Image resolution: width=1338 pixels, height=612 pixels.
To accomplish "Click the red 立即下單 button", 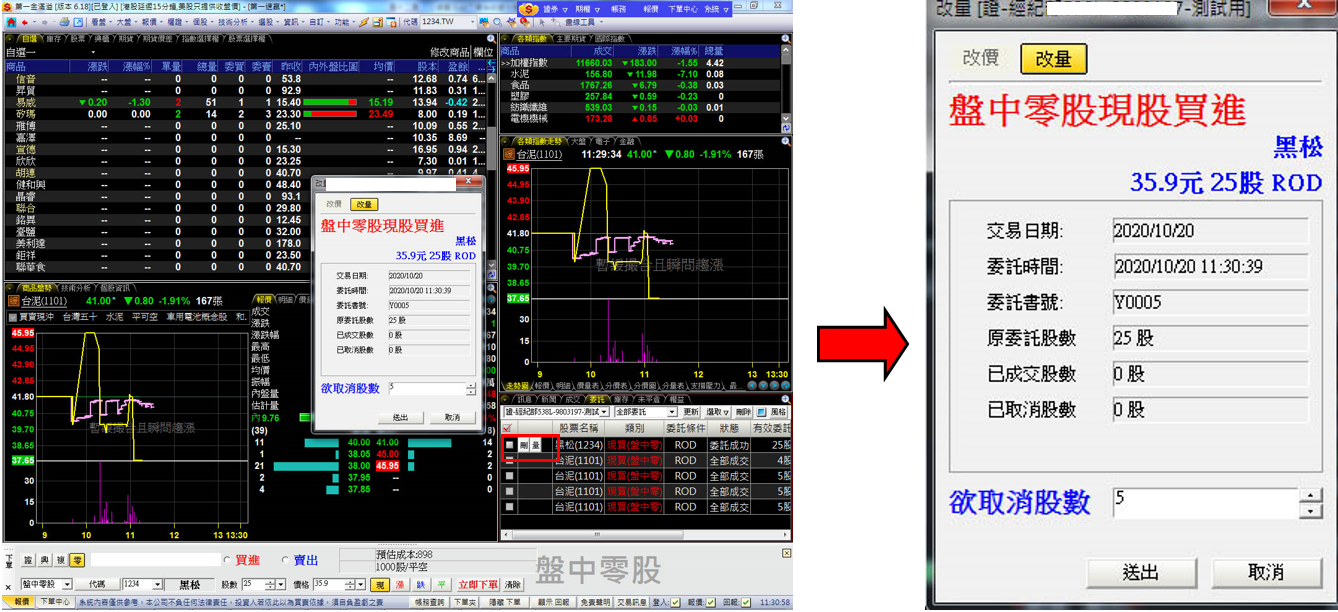I will [477, 584].
